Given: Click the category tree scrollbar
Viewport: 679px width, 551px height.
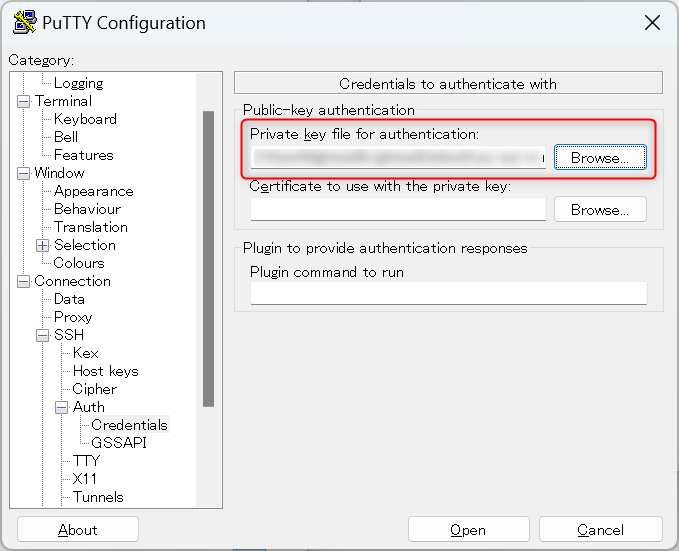Looking at the screenshot, I should 208,259.
